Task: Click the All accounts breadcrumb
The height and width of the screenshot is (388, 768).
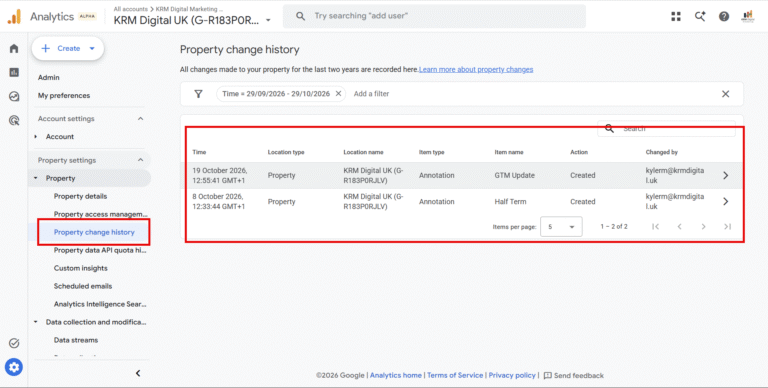Action: click(130, 9)
